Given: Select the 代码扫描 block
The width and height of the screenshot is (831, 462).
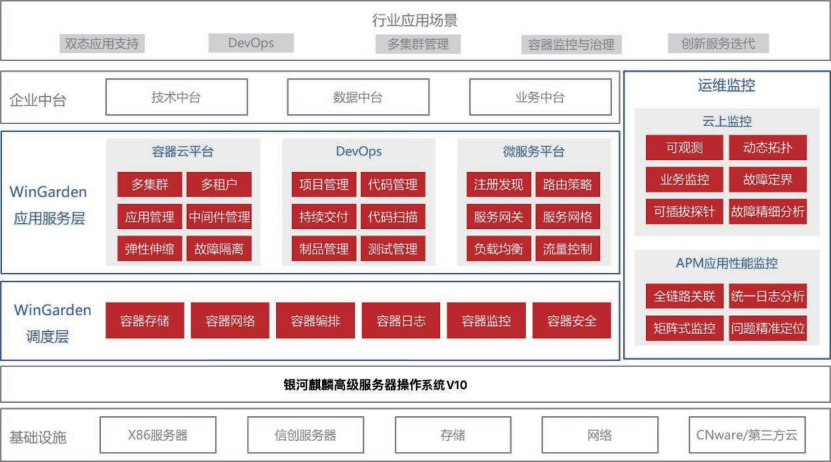Looking at the screenshot, I should coord(393,217).
